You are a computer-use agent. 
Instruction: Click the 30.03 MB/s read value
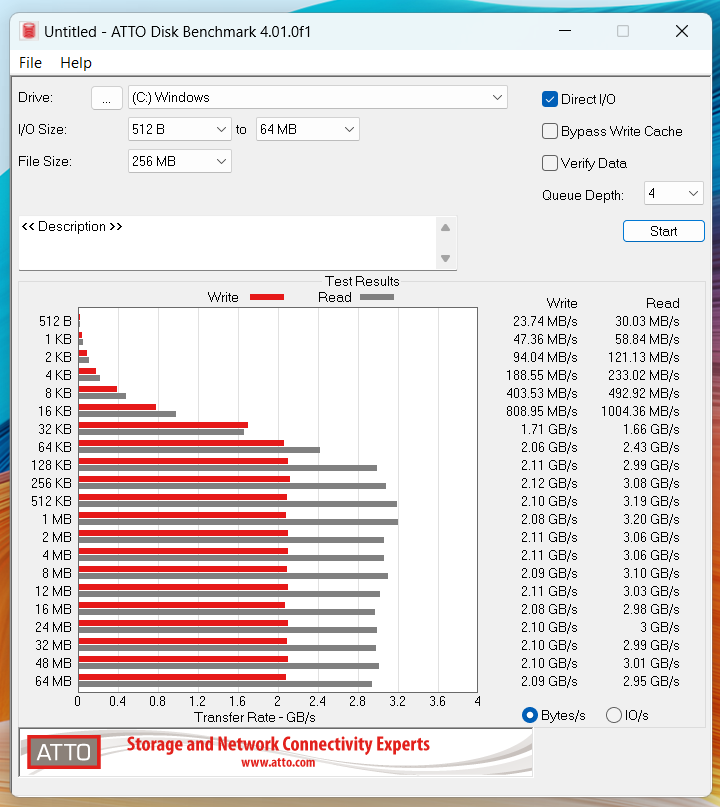tap(647, 321)
